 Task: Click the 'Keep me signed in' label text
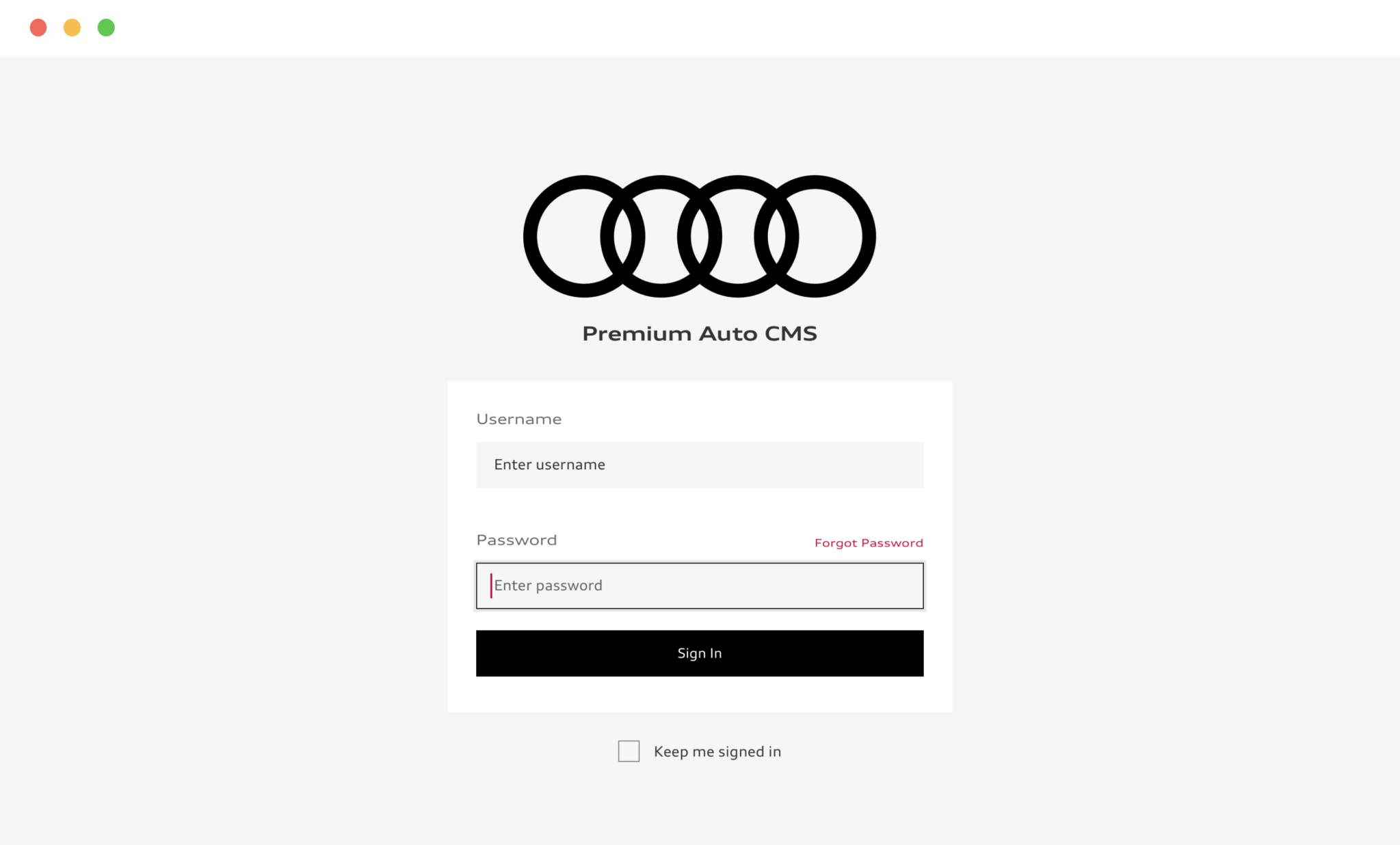(x=717, y=751)
